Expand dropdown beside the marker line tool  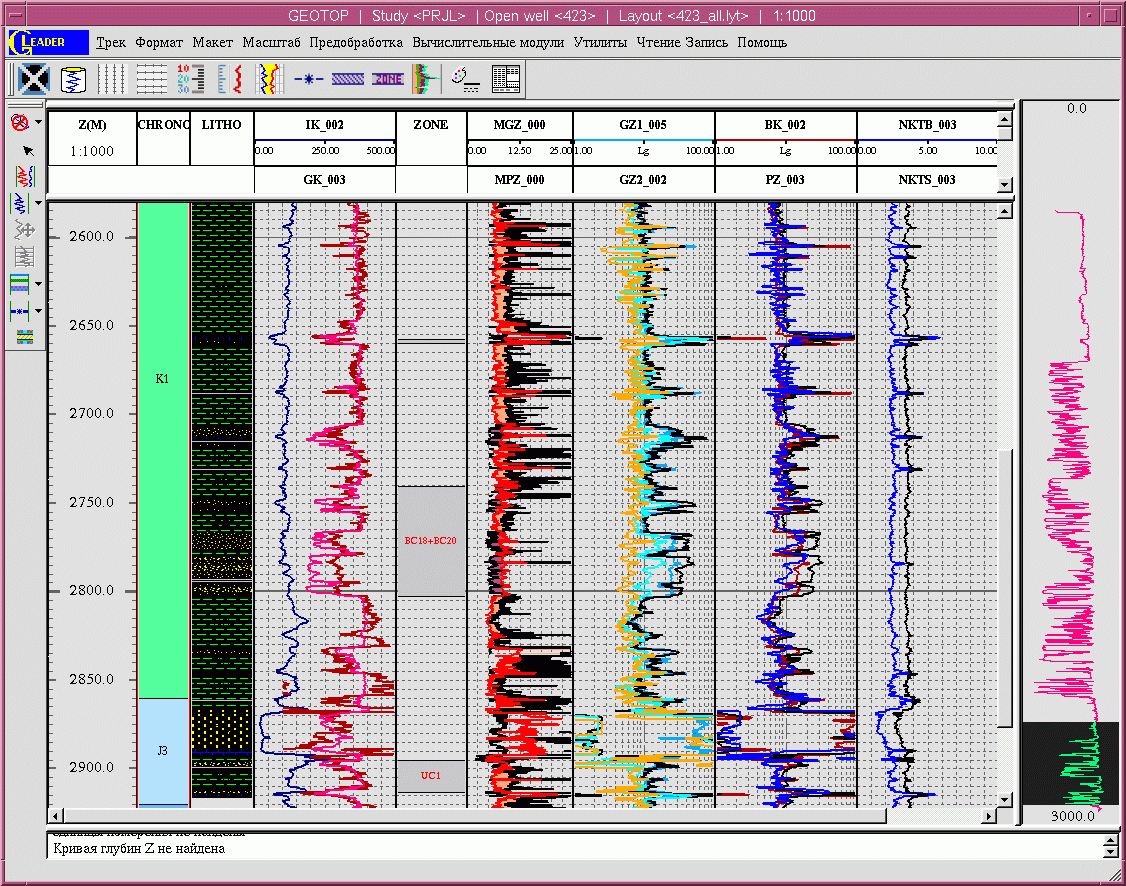(x=39, y=311)
